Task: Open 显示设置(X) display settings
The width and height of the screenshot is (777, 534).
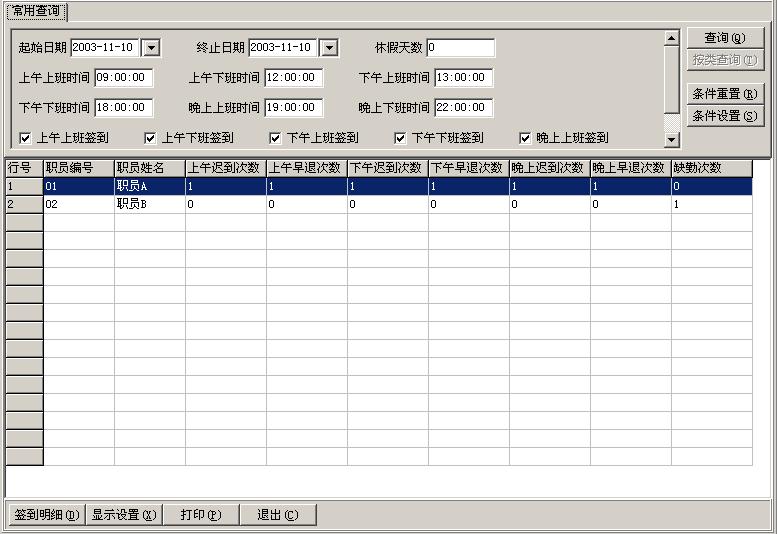Action: point(123,515)
